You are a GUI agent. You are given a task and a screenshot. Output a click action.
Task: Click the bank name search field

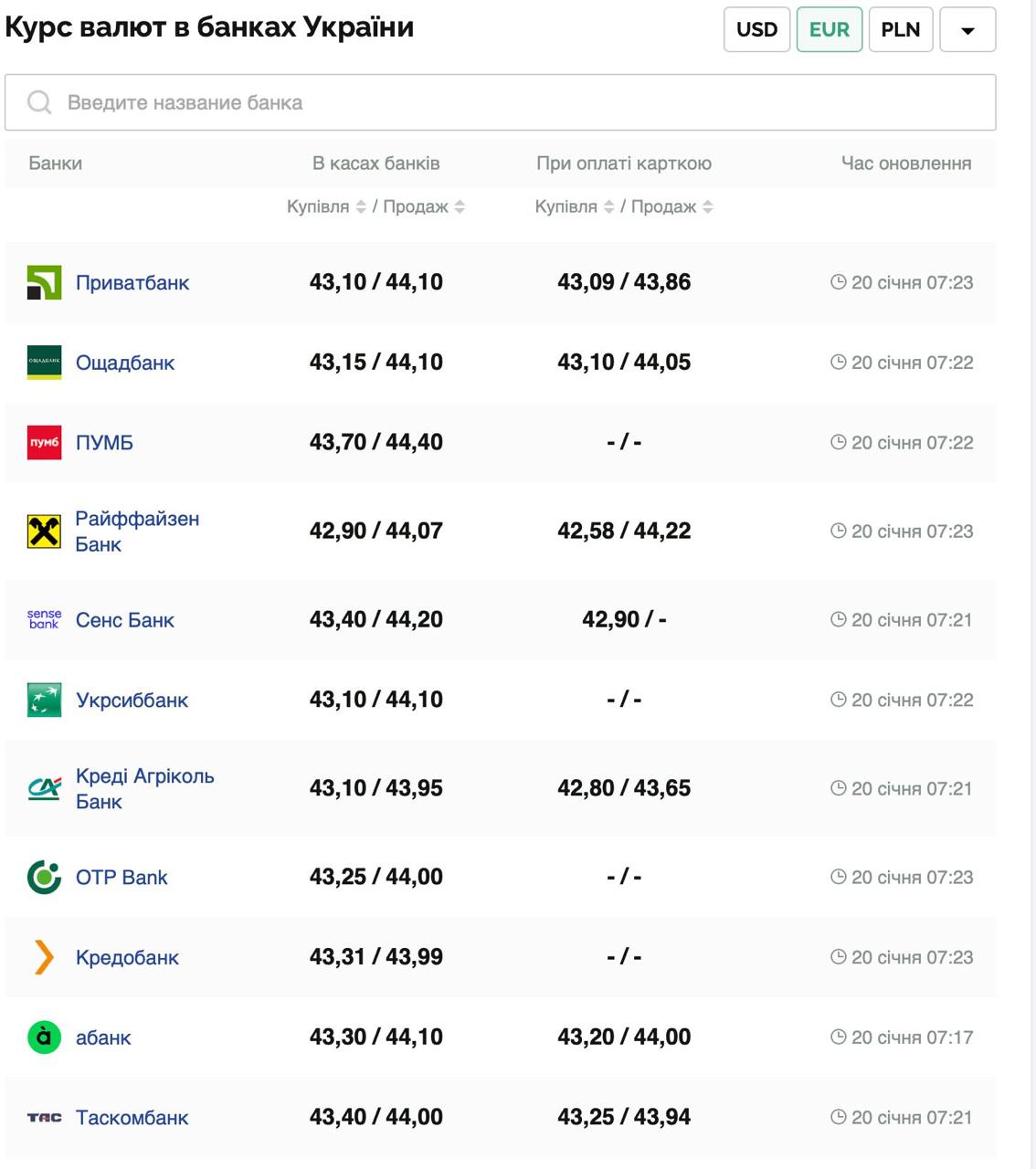pos(500,103)
